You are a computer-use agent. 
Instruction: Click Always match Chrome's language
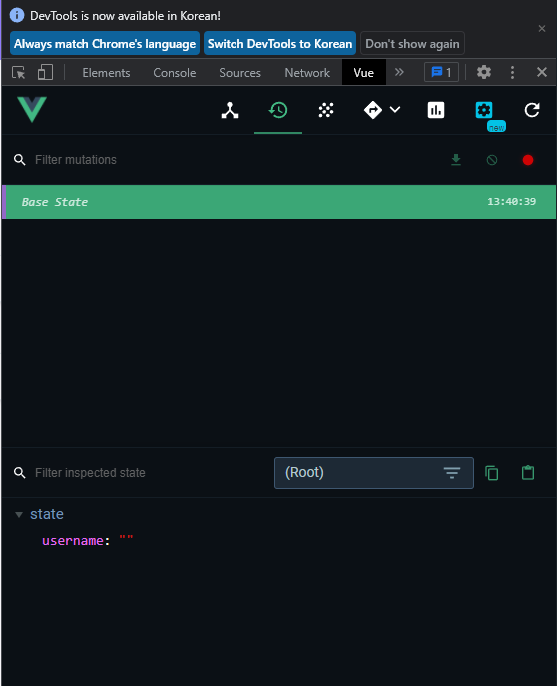(105, 43)
